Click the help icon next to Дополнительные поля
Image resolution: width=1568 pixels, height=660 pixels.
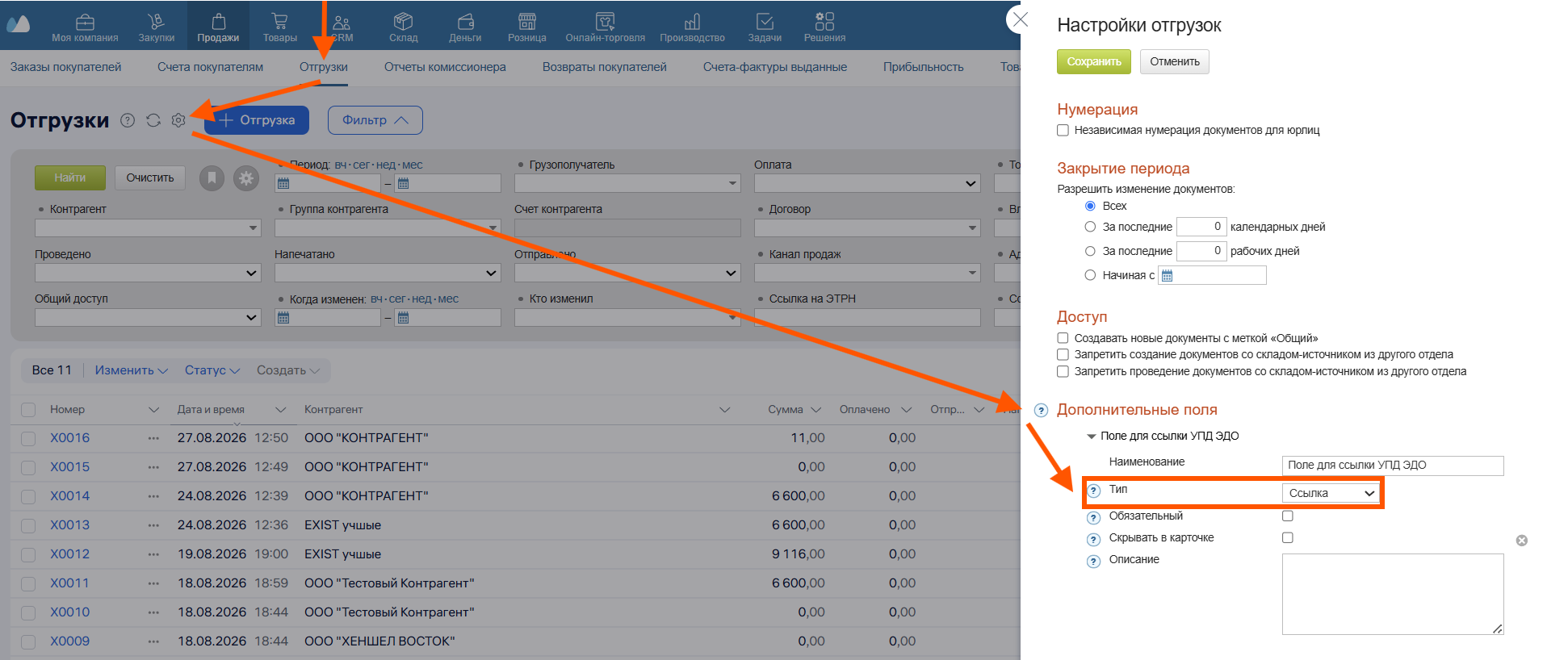tap(1042, 411)
